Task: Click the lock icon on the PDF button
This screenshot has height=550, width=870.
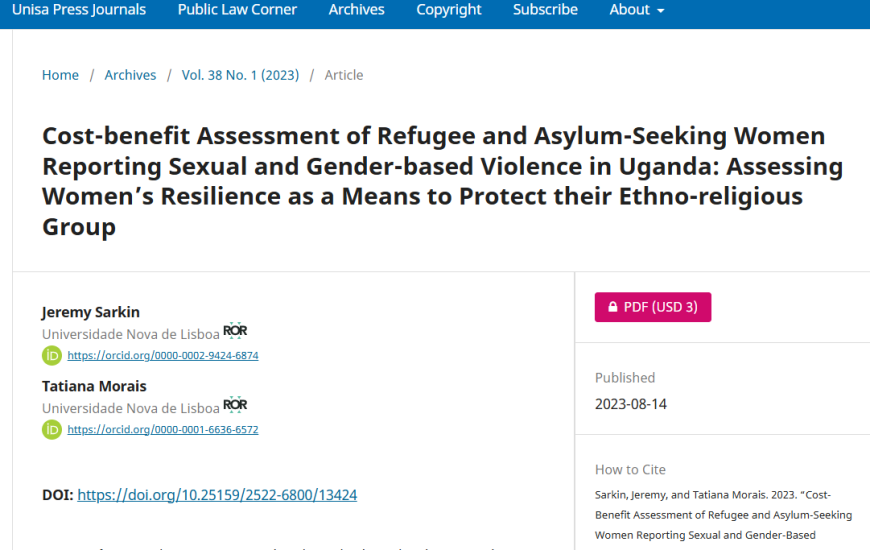Action: click(x=612, y=307)
